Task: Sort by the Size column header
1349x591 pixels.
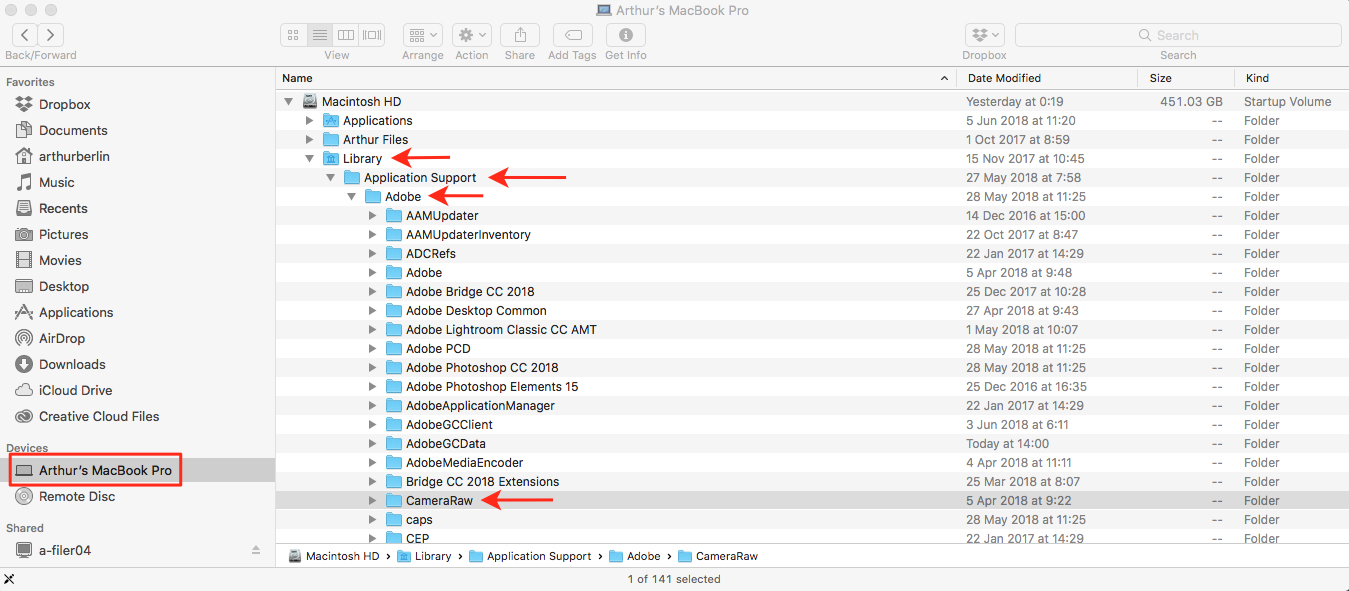Action: point(1186,78)
